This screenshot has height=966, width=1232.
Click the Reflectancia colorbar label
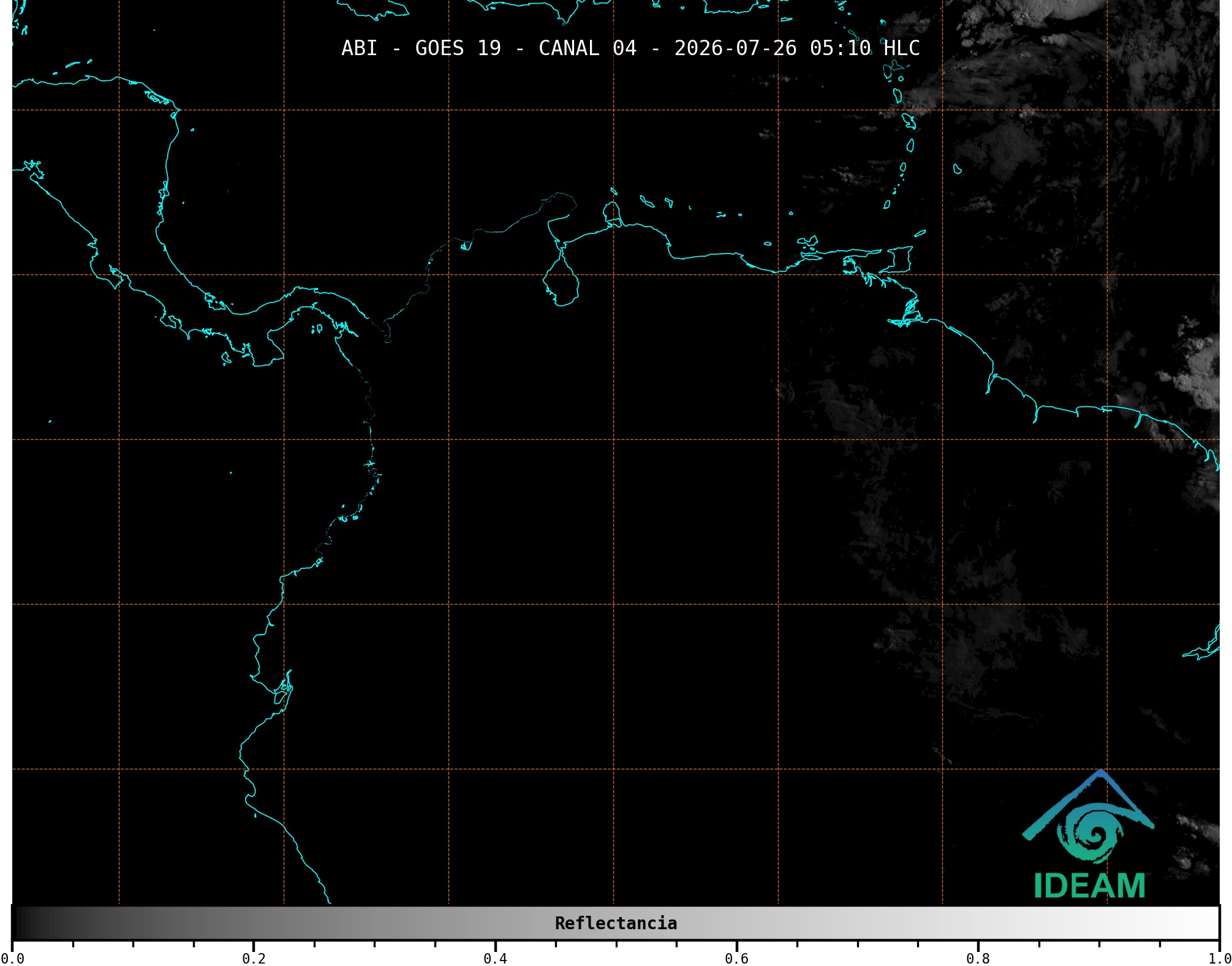coord(616,923)
